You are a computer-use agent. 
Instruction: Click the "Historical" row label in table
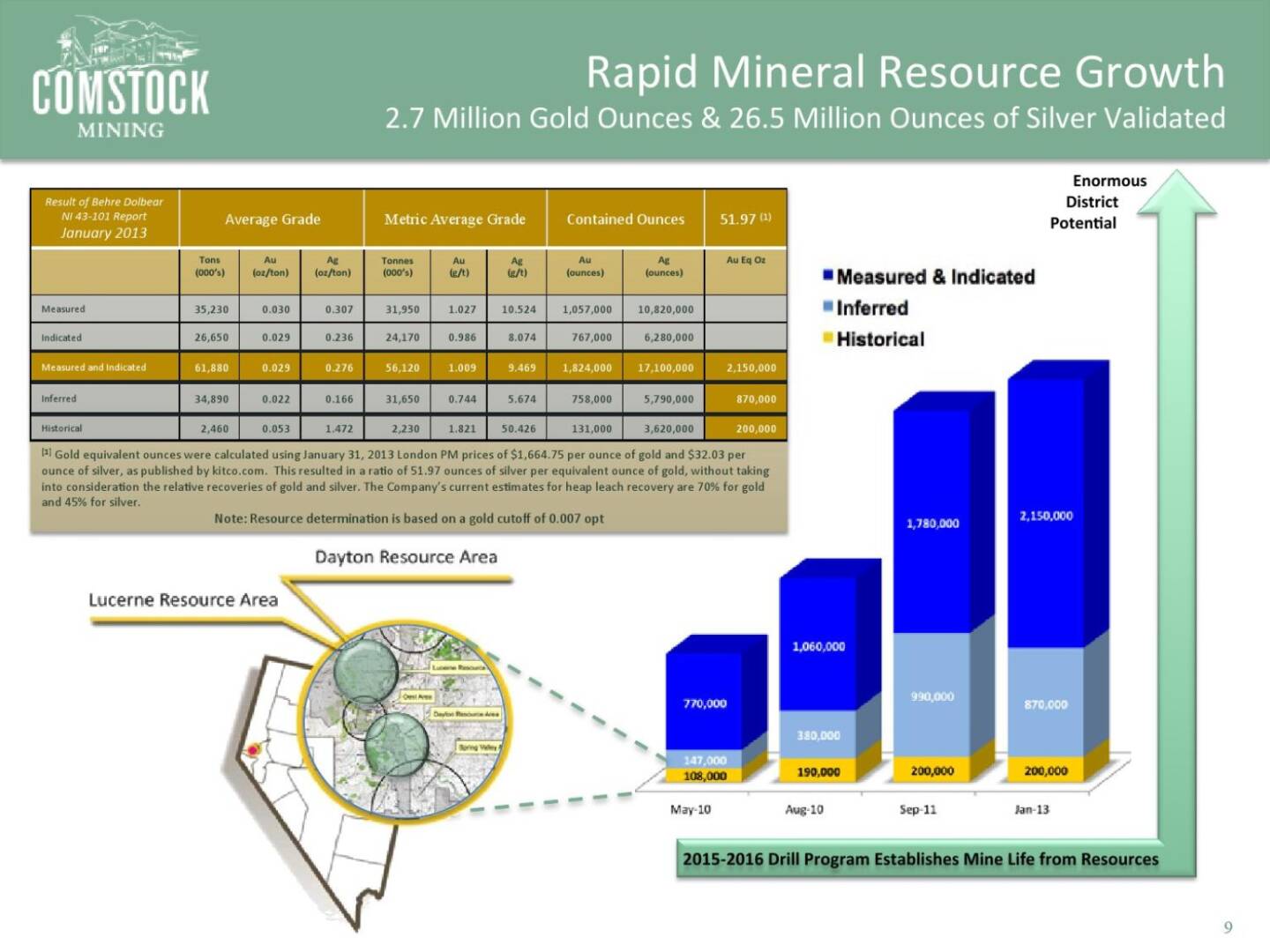point(62,428)
